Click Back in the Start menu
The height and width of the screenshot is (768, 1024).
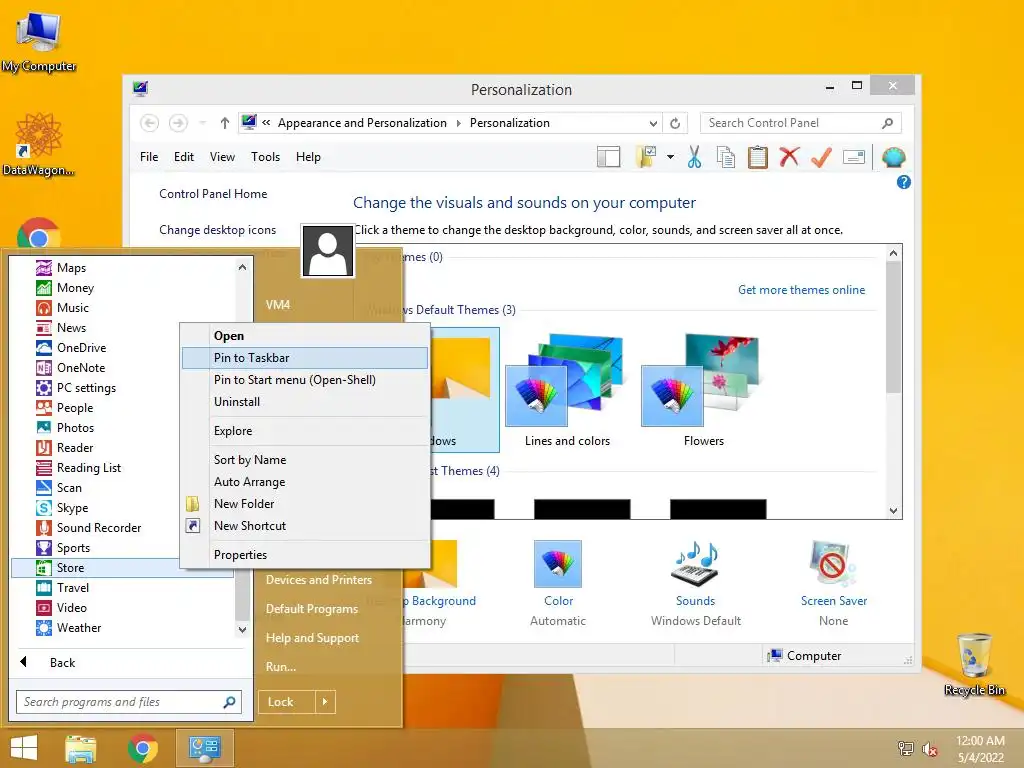pyautogui.click(x=63, y=663)
